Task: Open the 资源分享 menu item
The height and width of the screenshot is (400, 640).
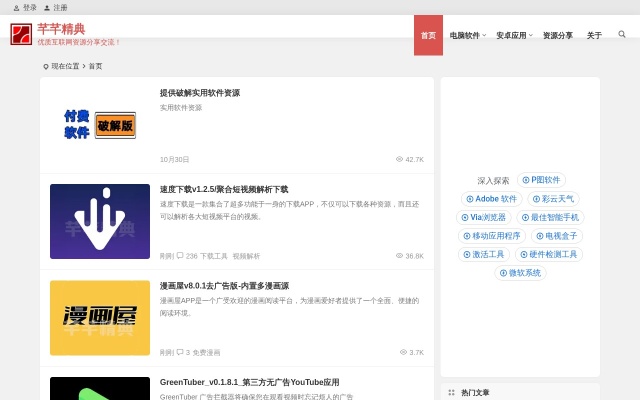Action: [x=558, y=35]
